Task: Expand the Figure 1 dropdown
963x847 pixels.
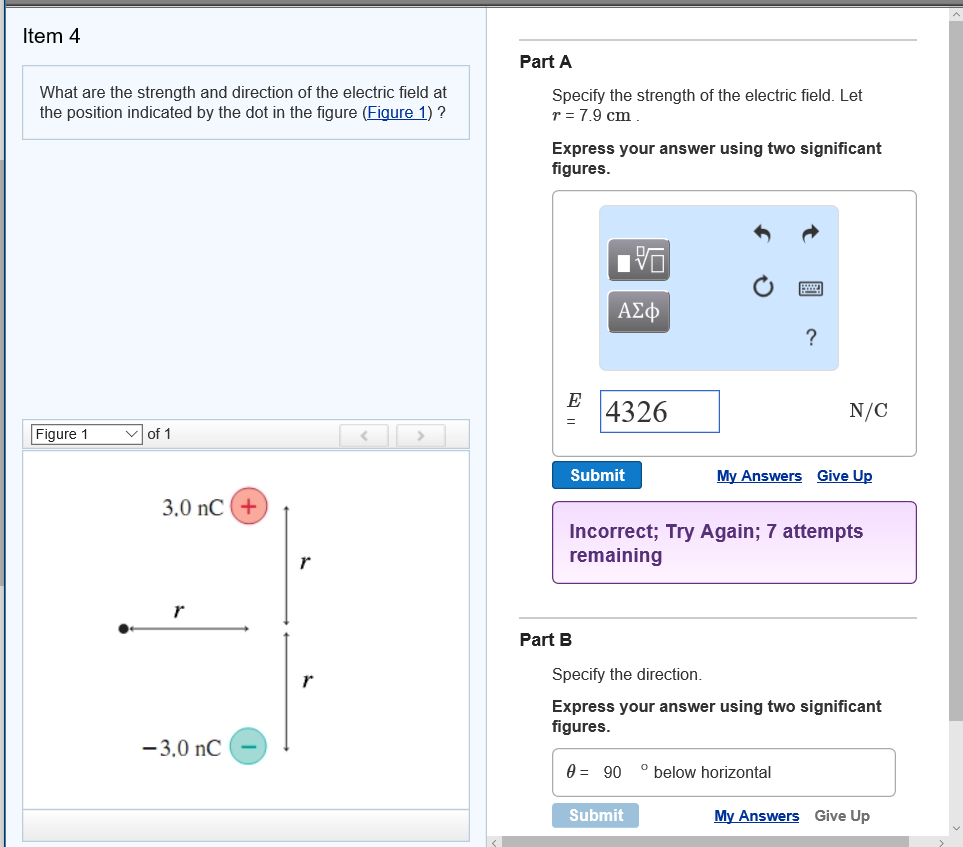Action: coord(87,434)
